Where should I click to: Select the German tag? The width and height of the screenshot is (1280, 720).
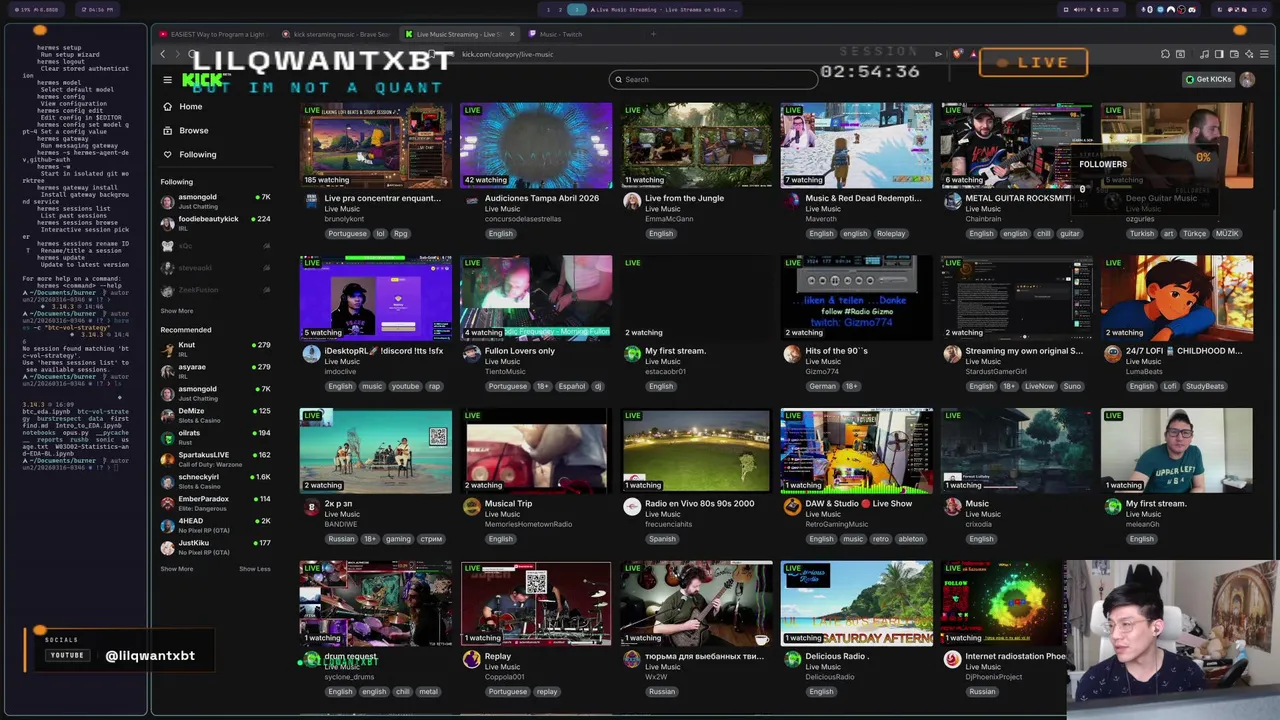point(822,386)
